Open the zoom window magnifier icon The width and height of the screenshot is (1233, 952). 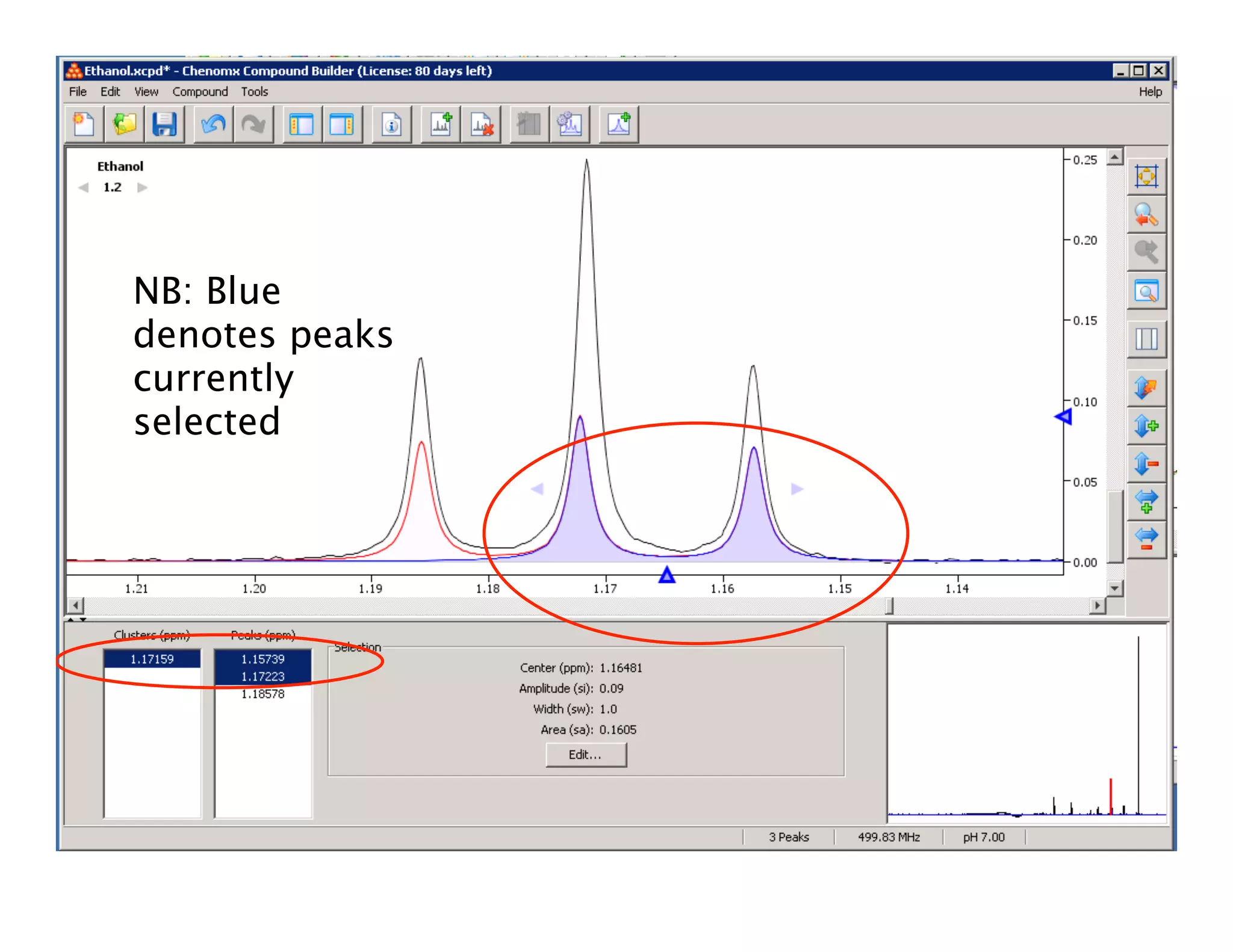[1146, 291]
